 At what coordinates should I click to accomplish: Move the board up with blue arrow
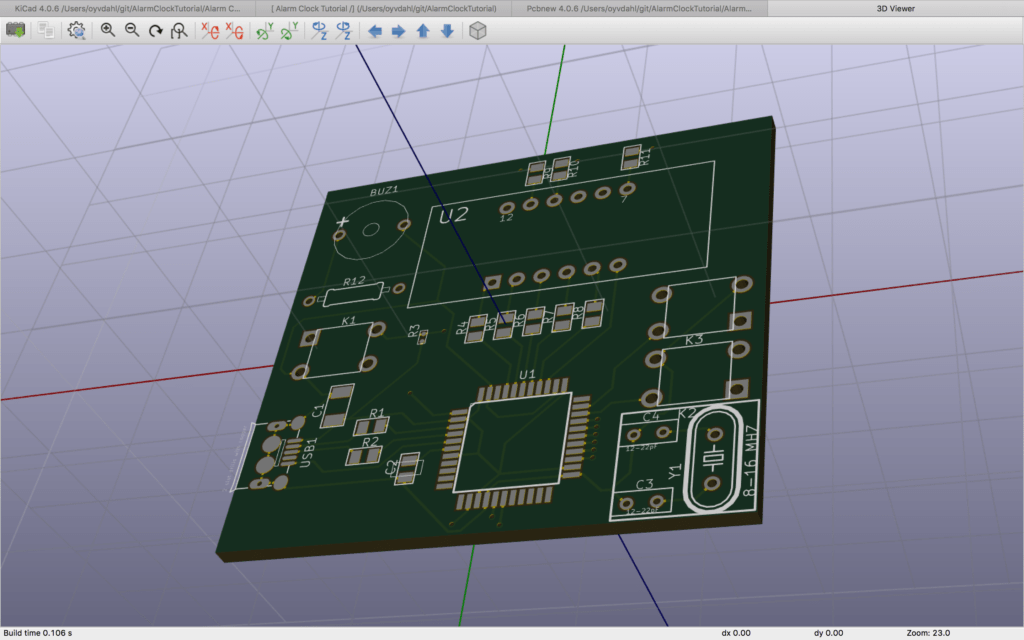422,30
